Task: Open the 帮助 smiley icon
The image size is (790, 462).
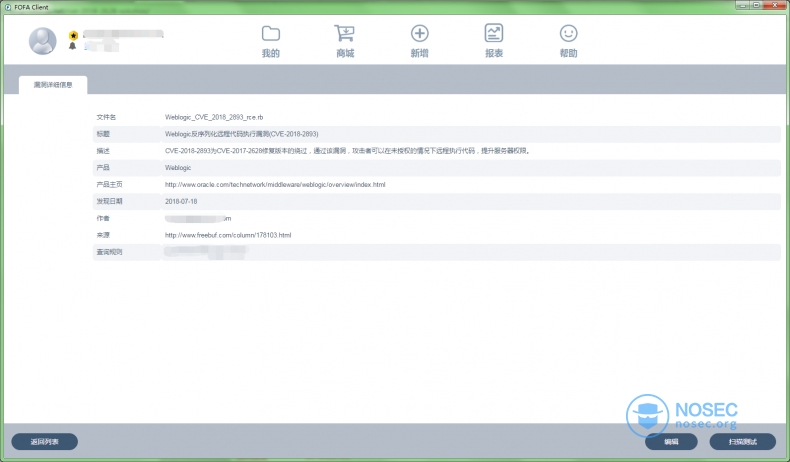Action: 568,34
